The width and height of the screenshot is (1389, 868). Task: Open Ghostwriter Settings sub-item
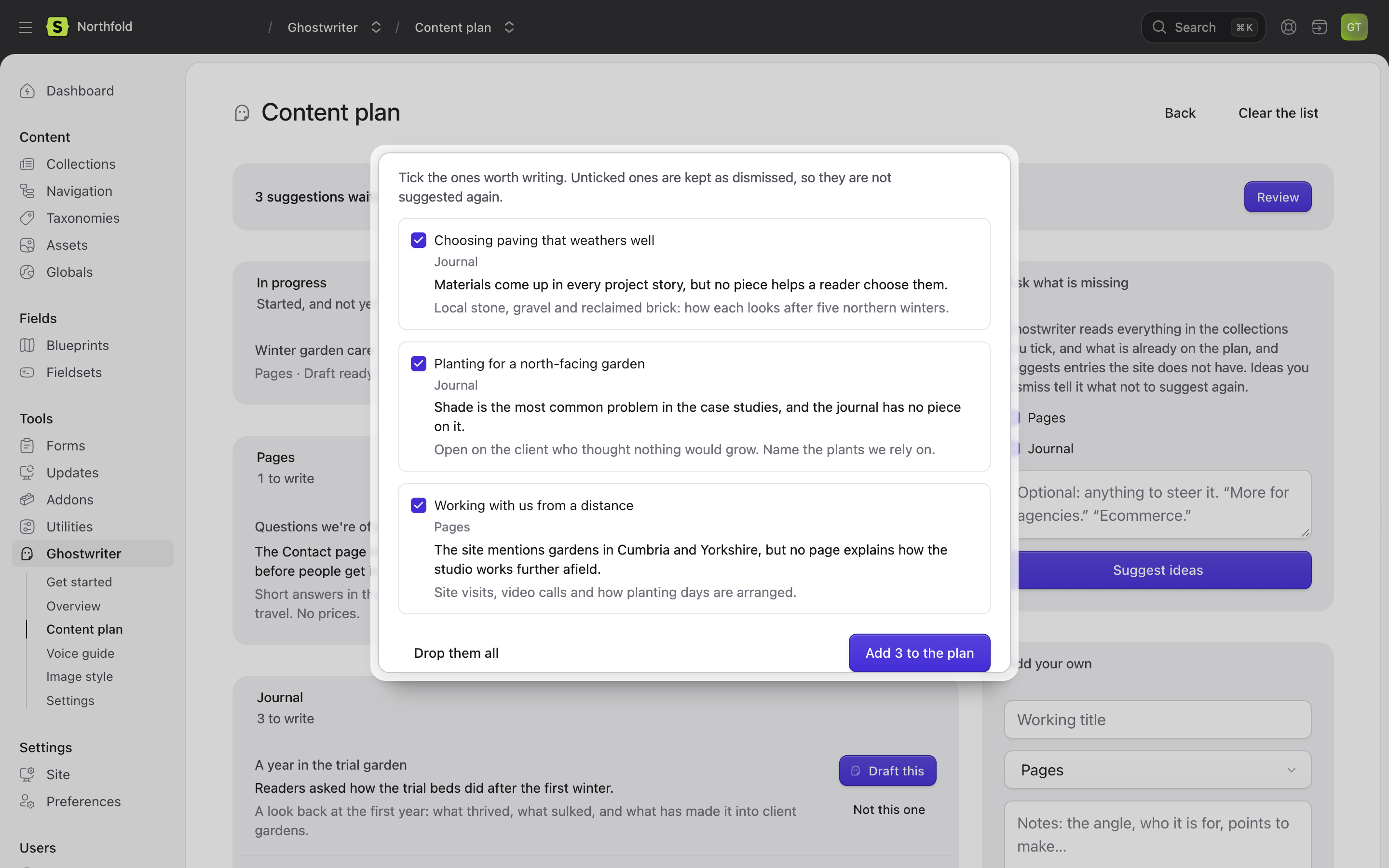click(70, 700)
